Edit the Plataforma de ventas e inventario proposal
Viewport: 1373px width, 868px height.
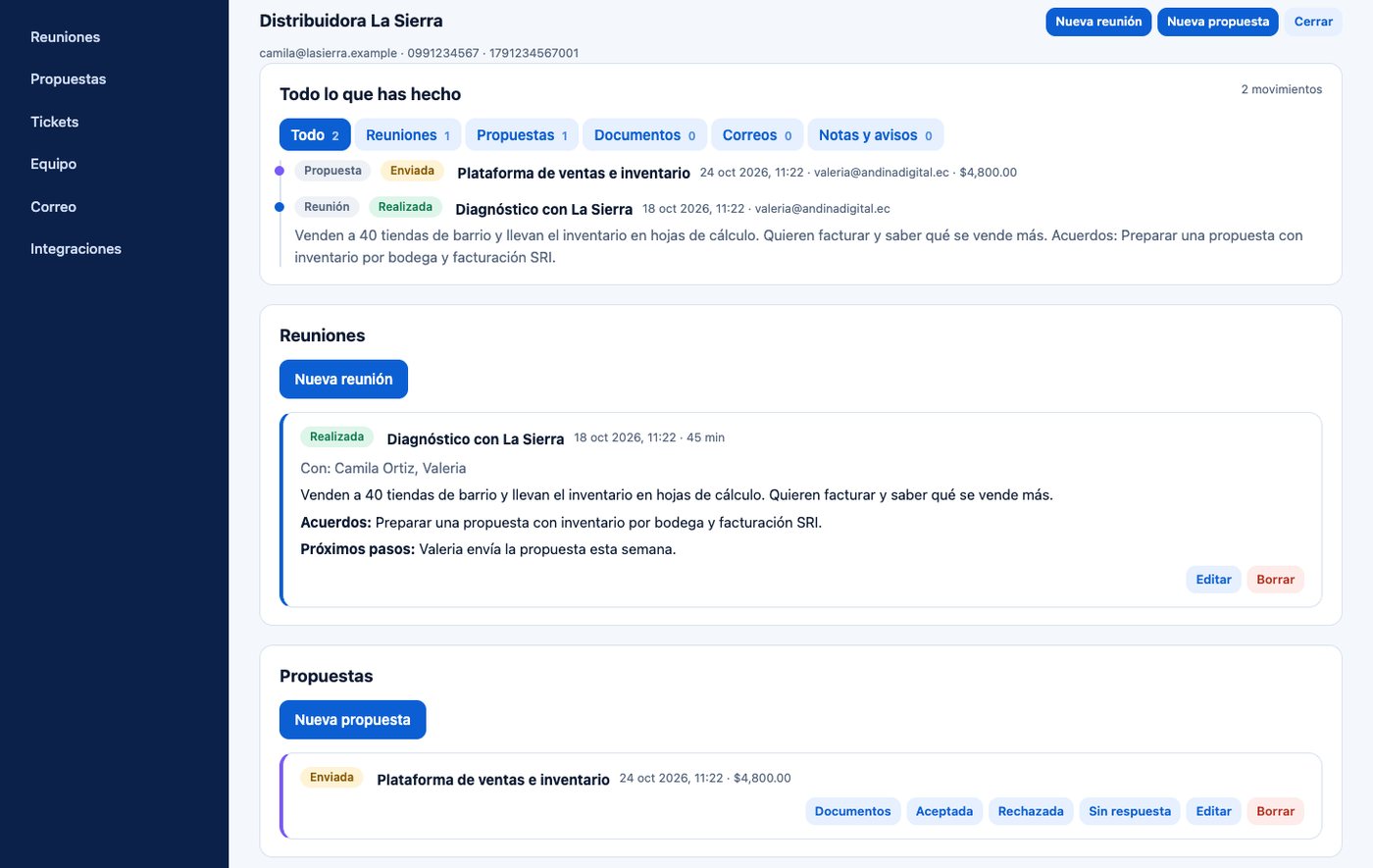[1213, 811]
